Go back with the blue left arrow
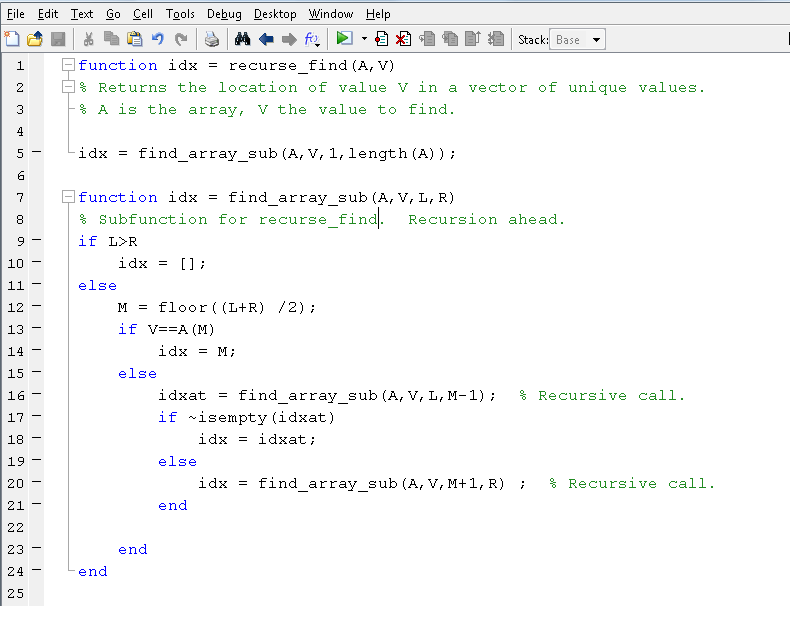Screen dimensions: 790x620 click(266, 39)
